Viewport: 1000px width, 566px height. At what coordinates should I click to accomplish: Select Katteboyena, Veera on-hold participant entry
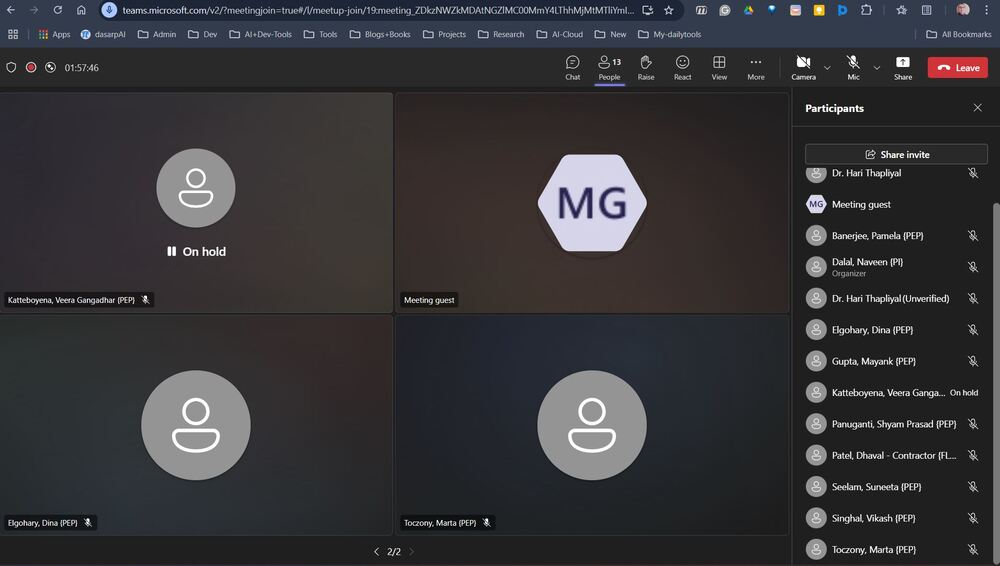pyautogui.click(x=893, y=392)
